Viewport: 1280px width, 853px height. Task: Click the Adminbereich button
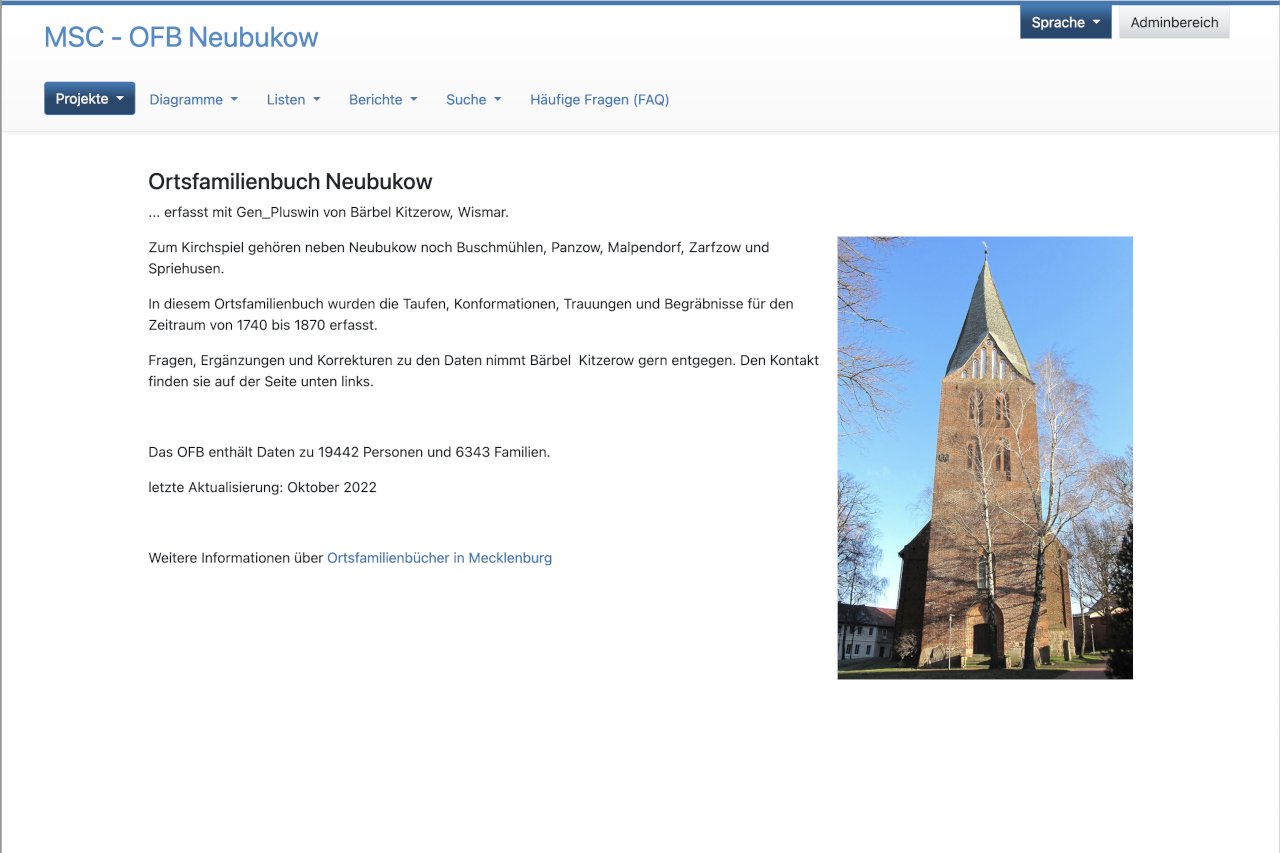click(1174, 22)
